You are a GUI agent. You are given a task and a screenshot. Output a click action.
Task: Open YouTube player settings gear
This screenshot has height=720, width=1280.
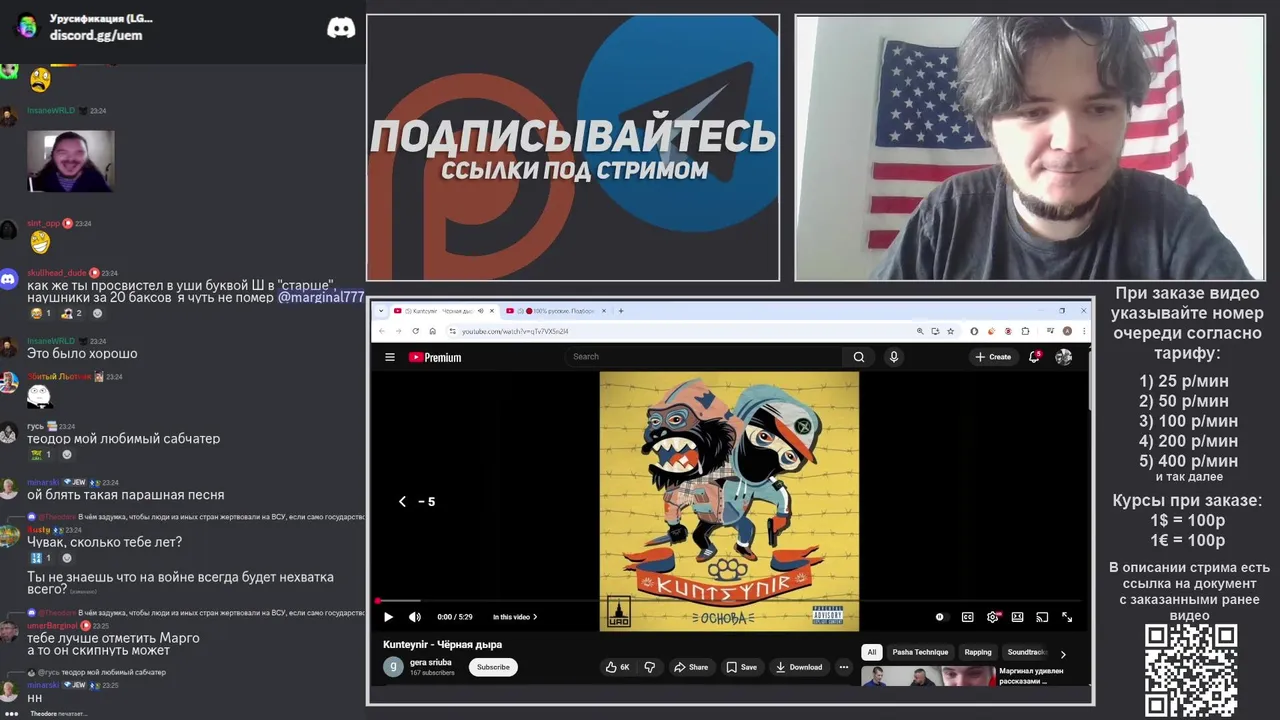[993, 617]
